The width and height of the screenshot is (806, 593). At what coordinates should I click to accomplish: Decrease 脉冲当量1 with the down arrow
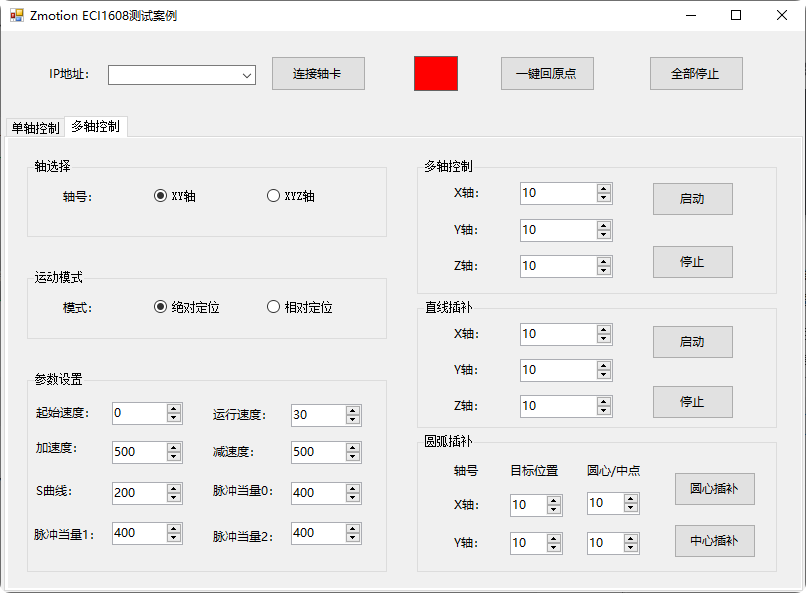[174, 538]
